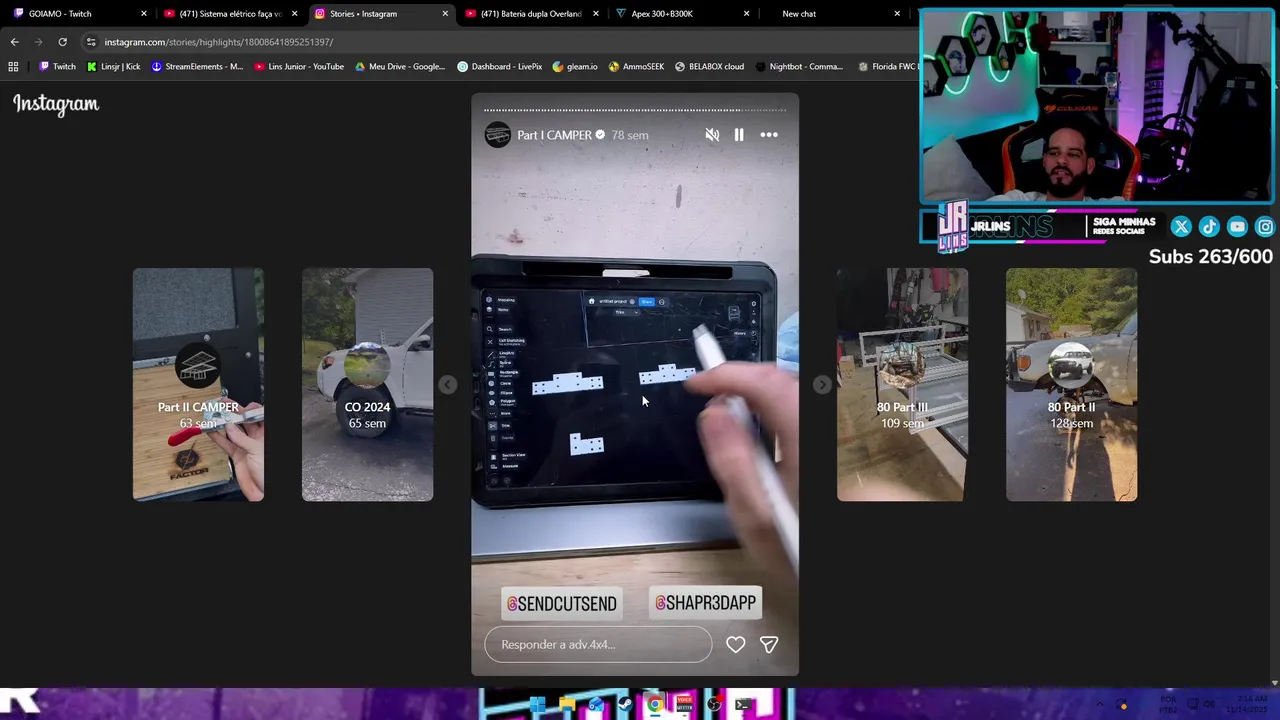Screen dimensions: 1280x720
Task: Click the story author's profile avatar
Action: [x=497, y=135]
